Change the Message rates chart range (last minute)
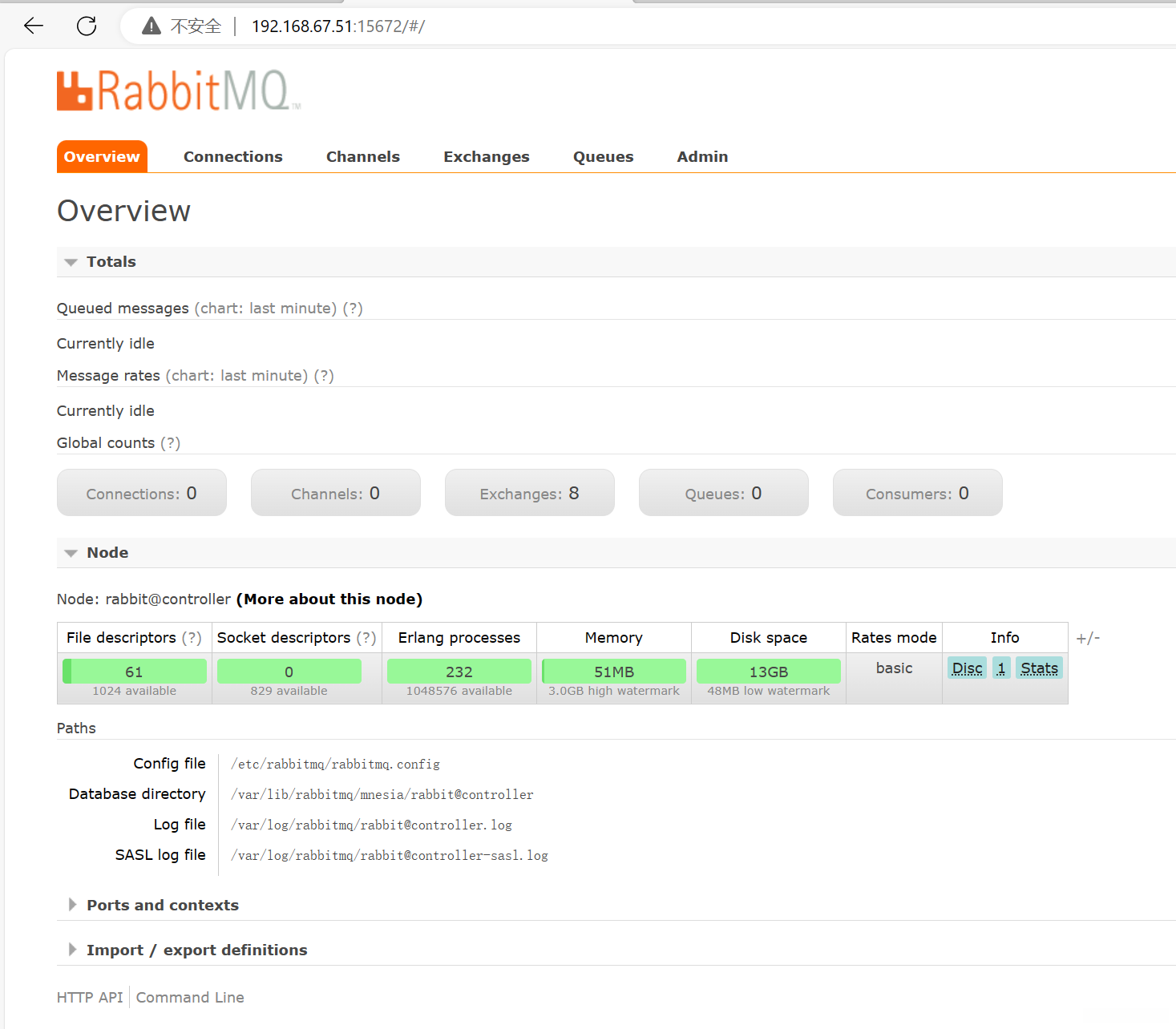Viewport: 1176px width, 1029px height. pos(237,376)
